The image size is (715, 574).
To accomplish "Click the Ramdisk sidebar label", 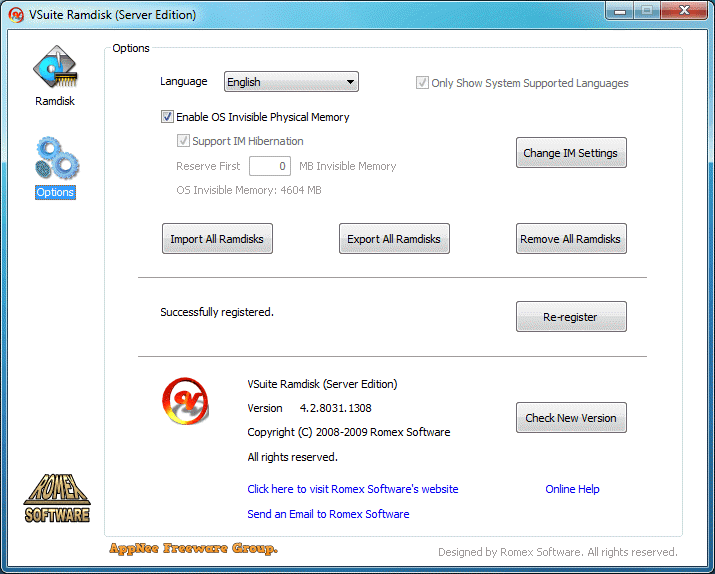I will point(55,101).
